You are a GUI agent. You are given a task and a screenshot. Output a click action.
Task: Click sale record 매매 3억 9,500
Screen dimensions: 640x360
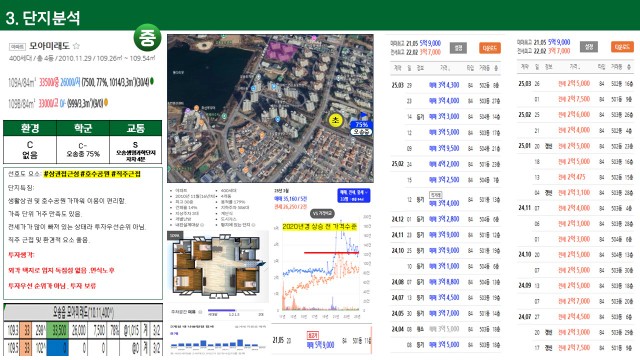444,148
